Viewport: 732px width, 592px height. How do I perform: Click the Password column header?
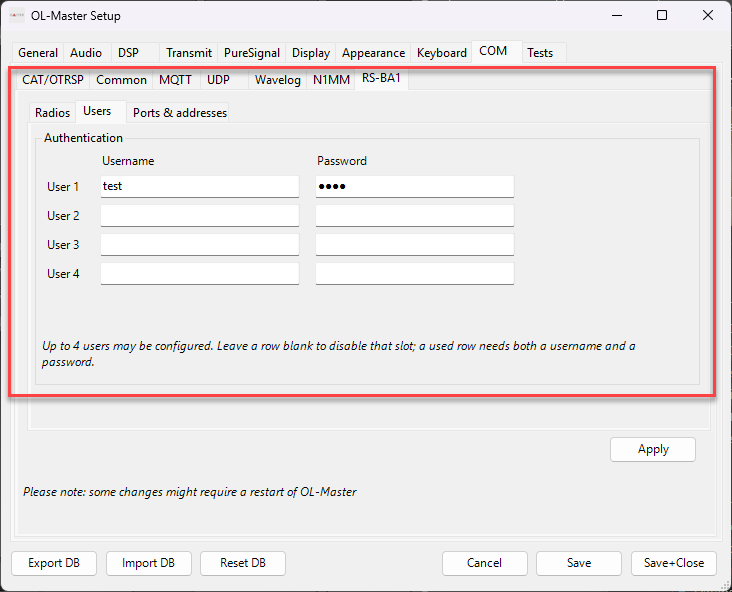pos(342,161)
